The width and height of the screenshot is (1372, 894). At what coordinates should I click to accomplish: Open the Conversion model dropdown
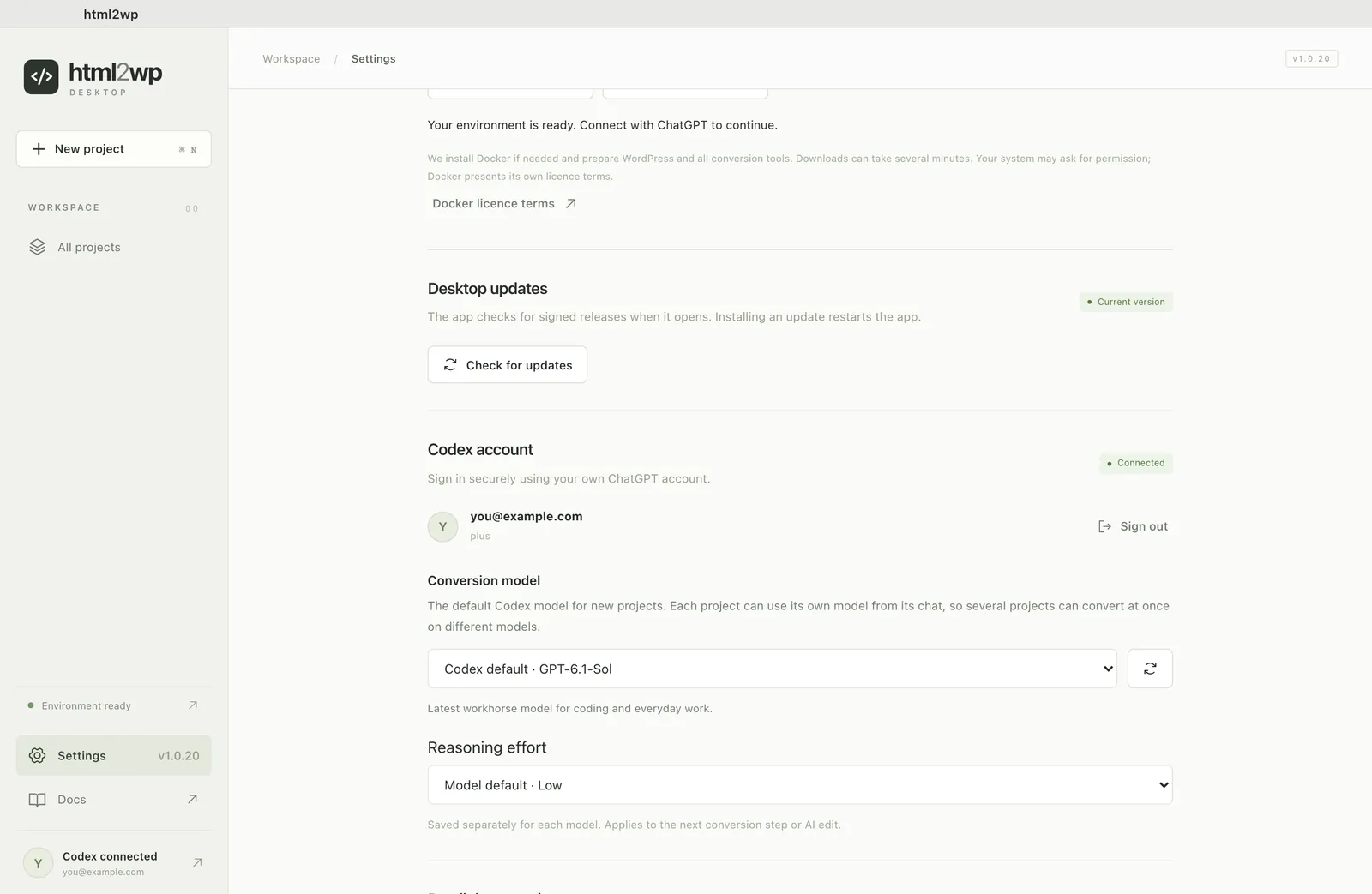(772, 669)
